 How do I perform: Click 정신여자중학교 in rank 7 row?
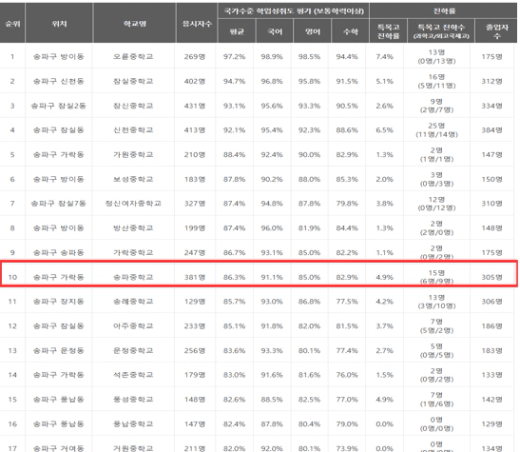[133, 203]
